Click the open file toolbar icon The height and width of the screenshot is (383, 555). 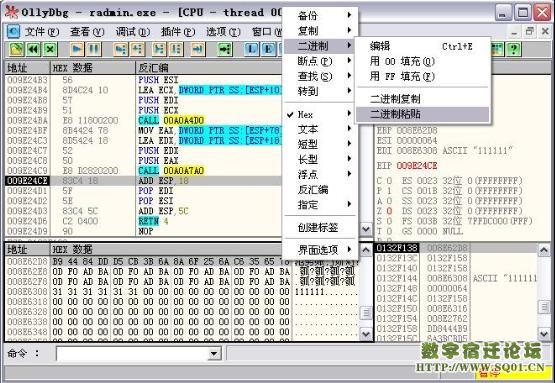point(16,49)
